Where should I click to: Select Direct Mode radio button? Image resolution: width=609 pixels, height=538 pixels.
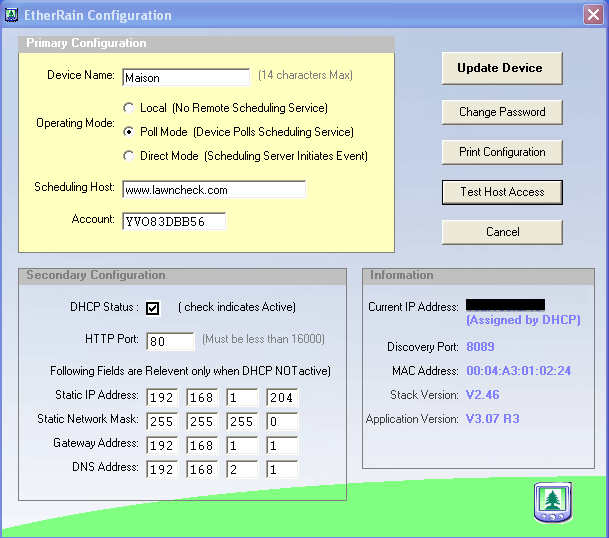click(129, 156)
